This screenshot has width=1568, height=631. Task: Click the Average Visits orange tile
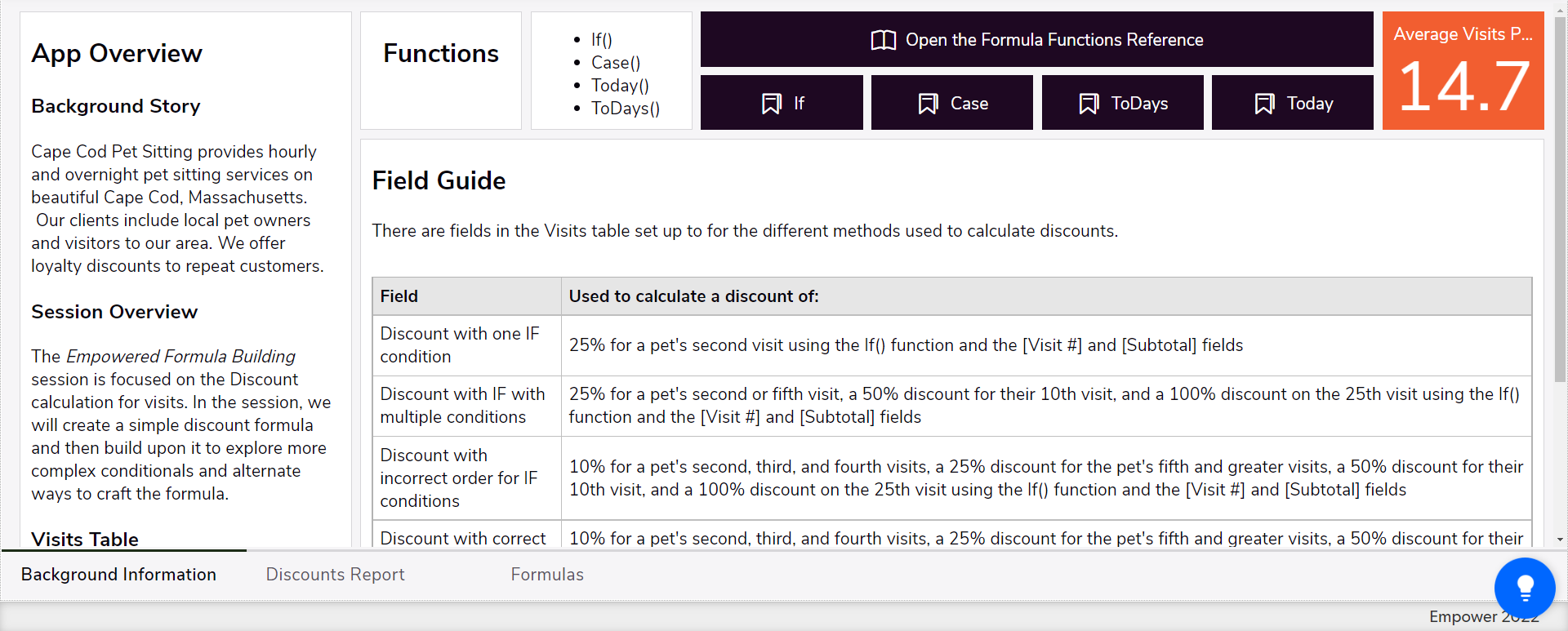[x=1463, y=71]
